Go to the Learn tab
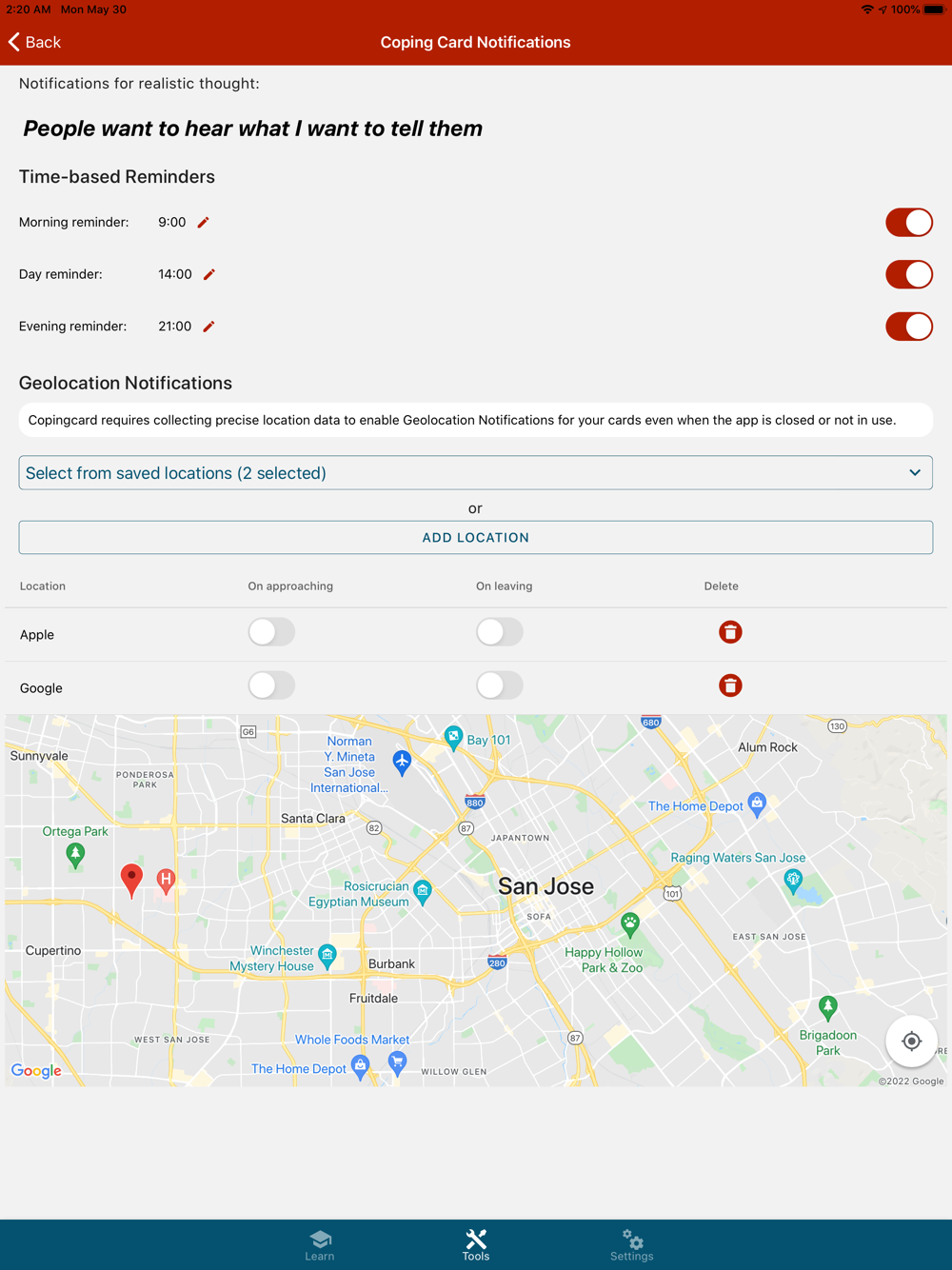The height and width of the screenshot is (1270, 952). 320,1244
